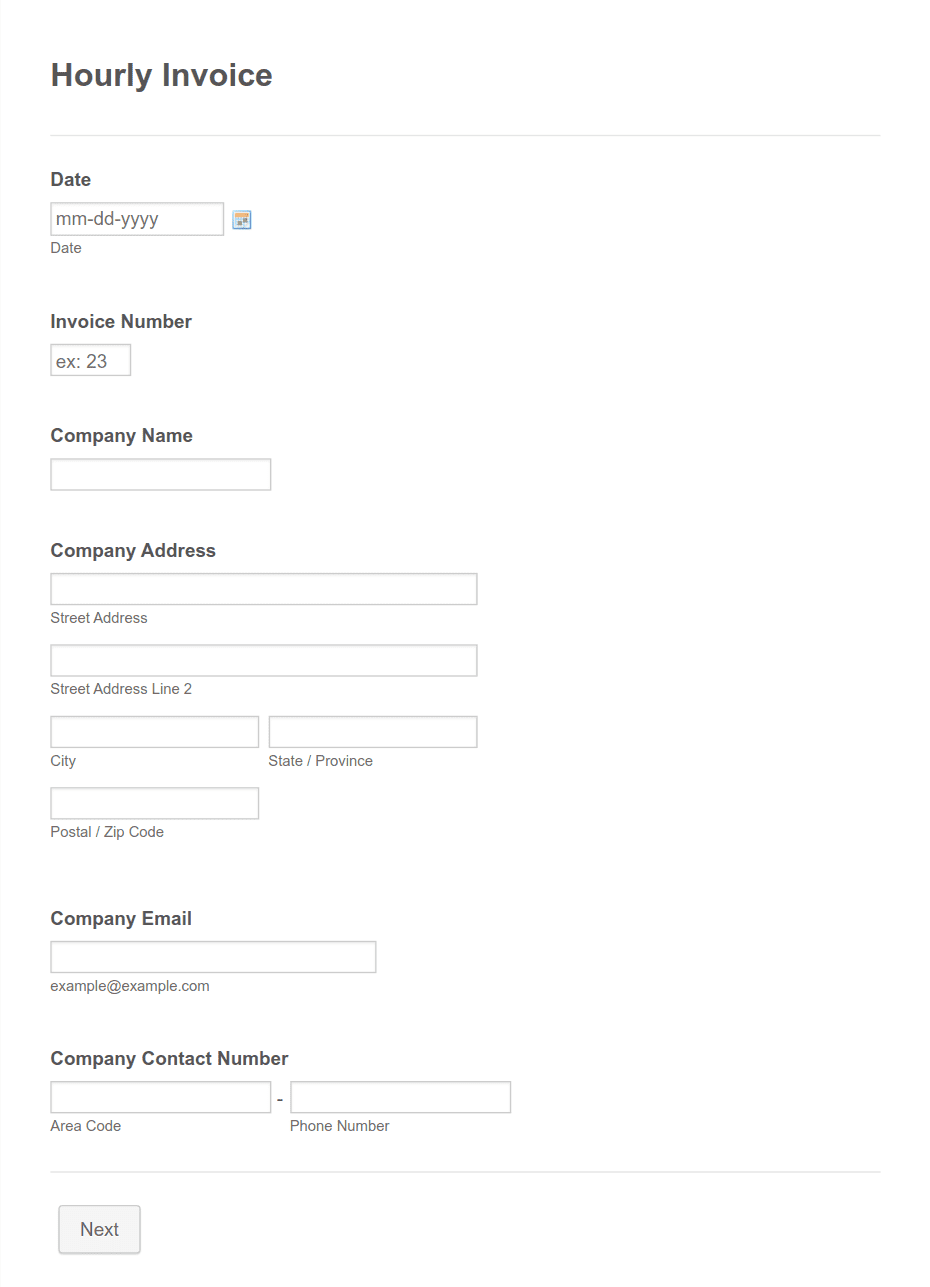
Task: Click the Date input field
Action: (x=137, y=219)
